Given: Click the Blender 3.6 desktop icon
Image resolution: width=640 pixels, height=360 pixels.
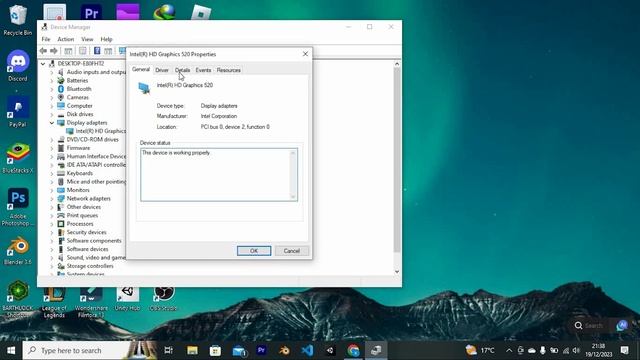Looking at the screenshot, I should click(x=18, y=251).
